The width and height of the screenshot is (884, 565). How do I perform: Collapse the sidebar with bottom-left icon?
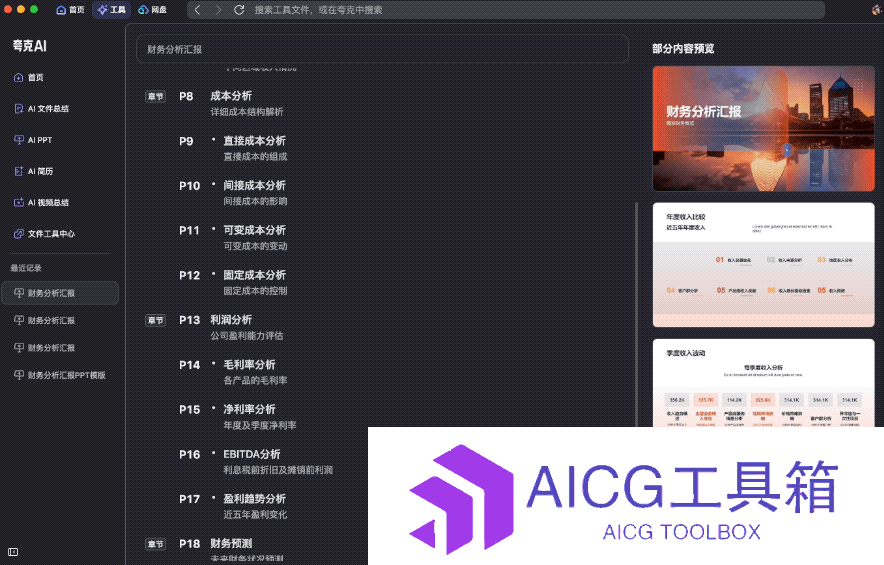[14, 552]
